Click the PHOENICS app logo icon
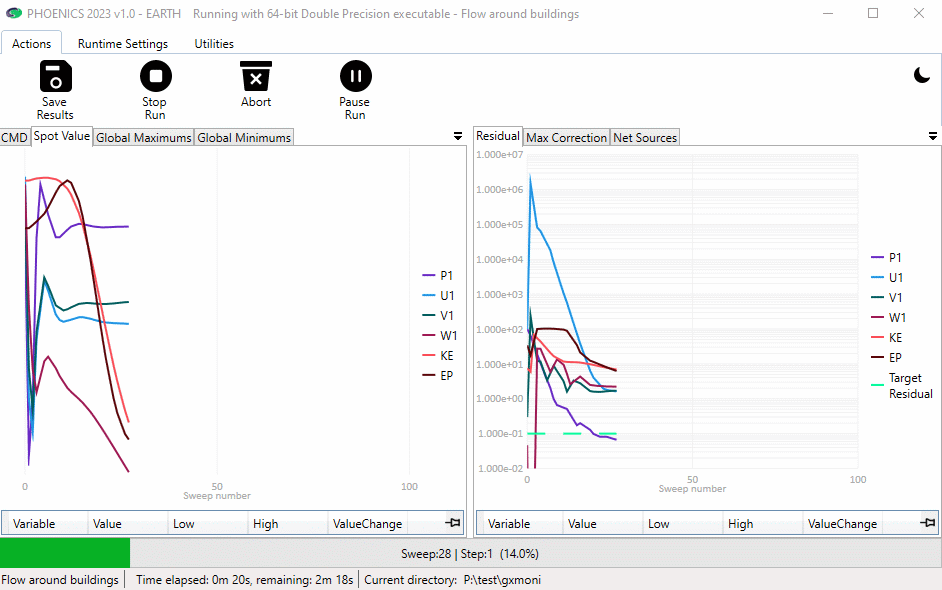This screenshot has width=942, height=590. (13, 14)
